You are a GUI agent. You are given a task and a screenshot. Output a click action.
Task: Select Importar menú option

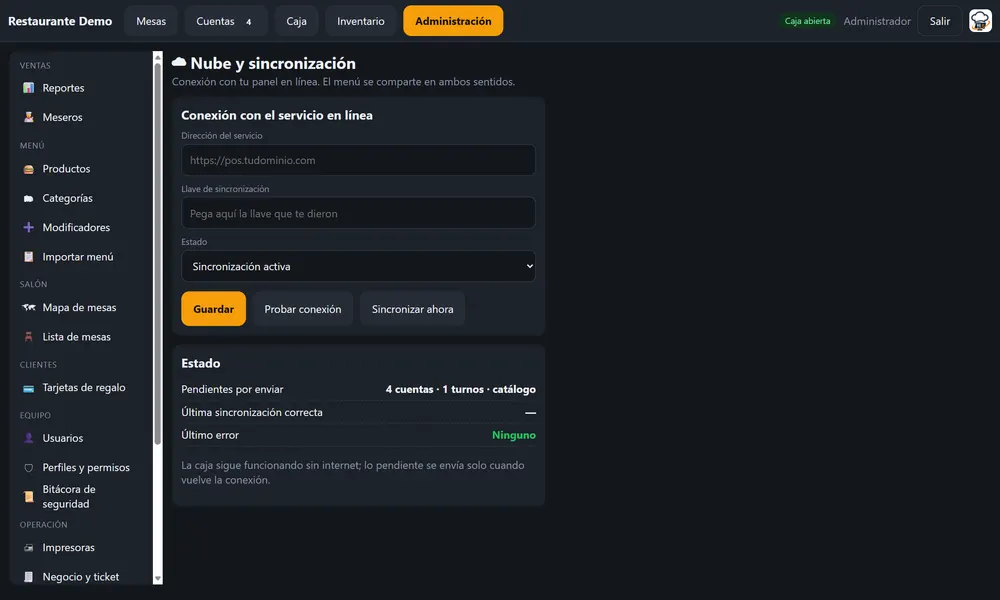[80, 257]
